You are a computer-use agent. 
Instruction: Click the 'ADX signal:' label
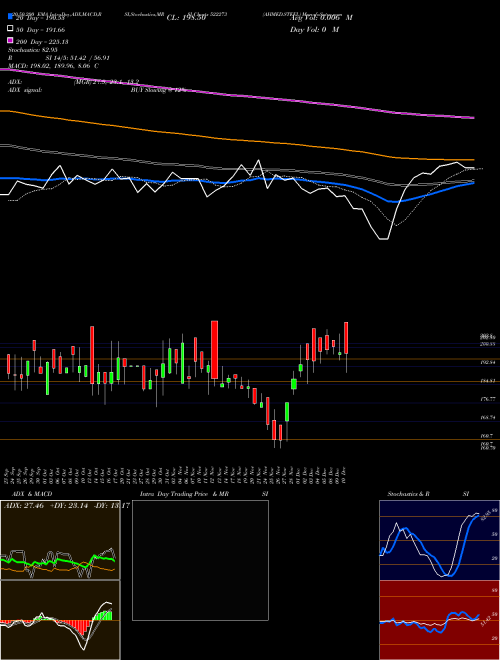click(25, 90)
